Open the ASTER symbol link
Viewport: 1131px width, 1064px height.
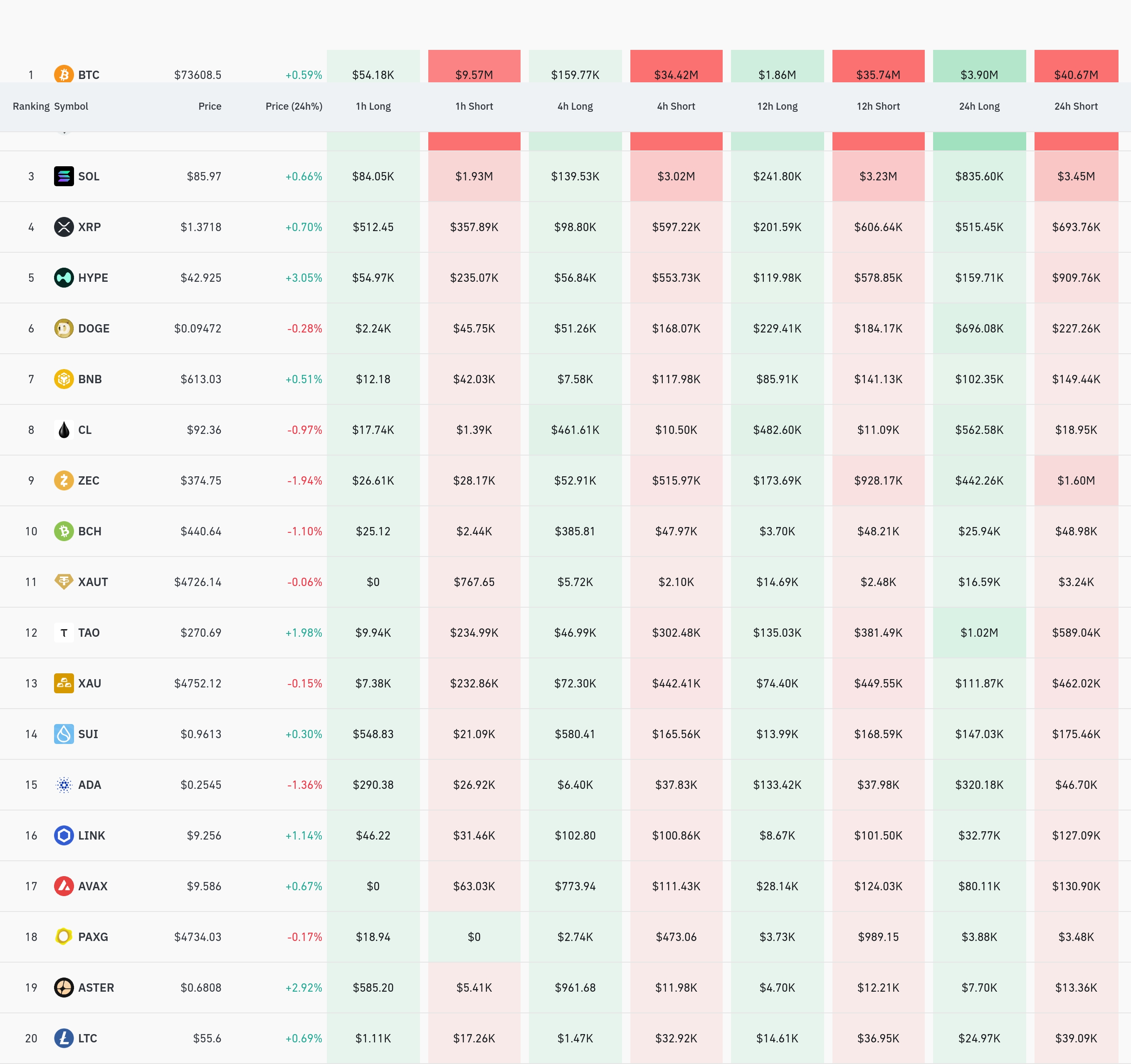point(96,988)
